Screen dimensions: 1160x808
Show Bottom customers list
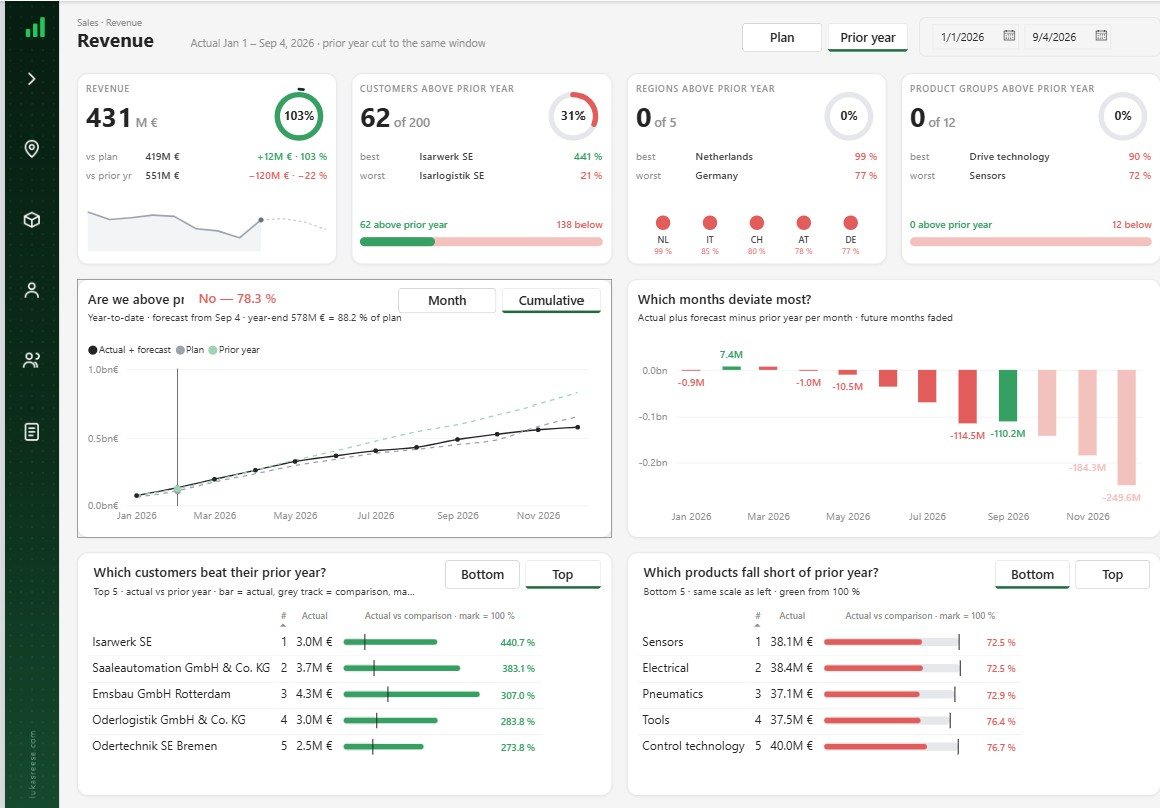482,574
